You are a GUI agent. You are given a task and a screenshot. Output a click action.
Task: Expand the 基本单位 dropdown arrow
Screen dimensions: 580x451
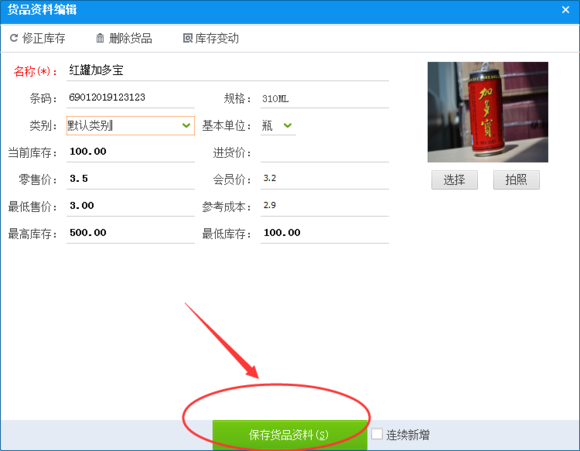287,125
